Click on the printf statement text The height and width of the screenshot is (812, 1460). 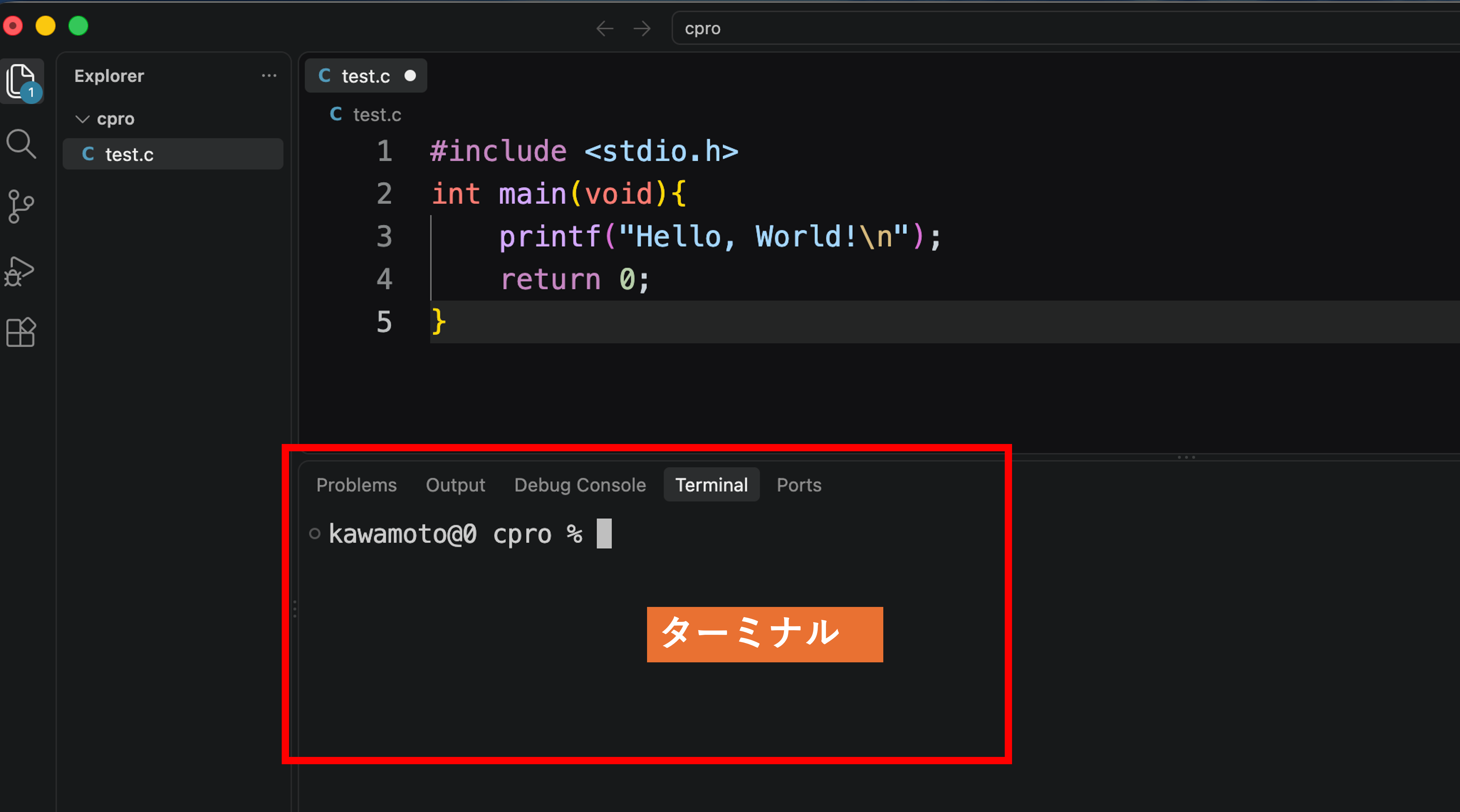pyautogui.click(x=720, y=236)
